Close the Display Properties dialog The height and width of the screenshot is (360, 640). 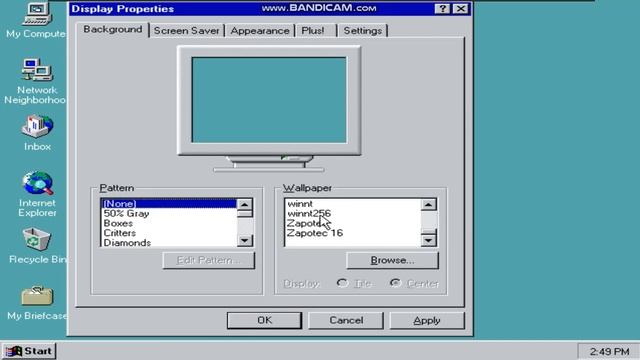(x=461, y=9)
